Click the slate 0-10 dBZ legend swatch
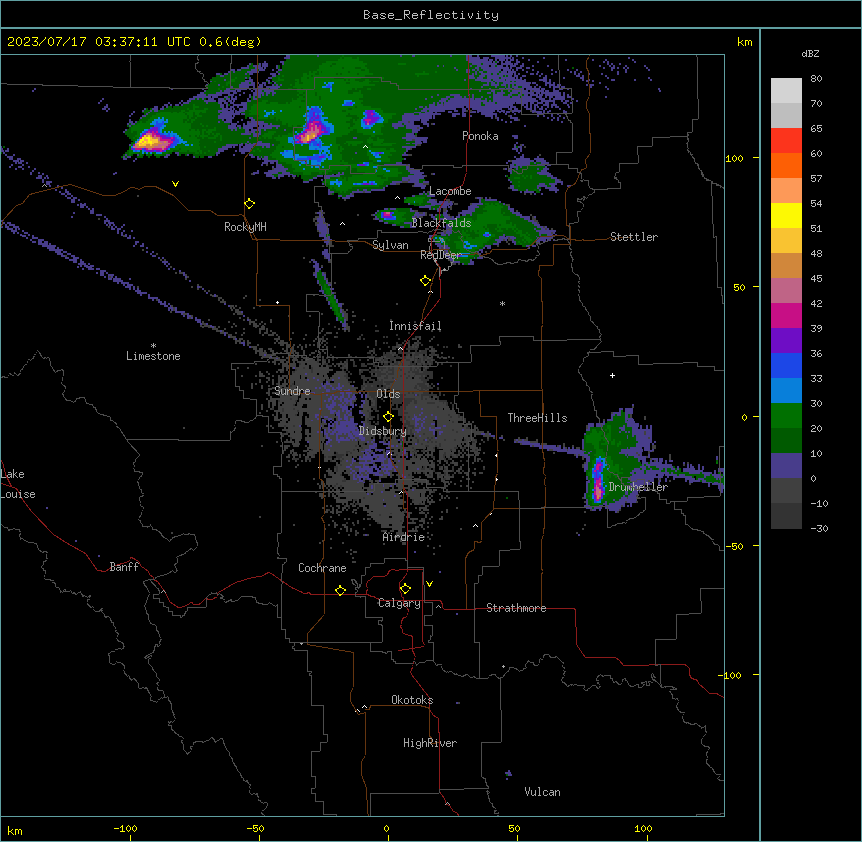 786,466
